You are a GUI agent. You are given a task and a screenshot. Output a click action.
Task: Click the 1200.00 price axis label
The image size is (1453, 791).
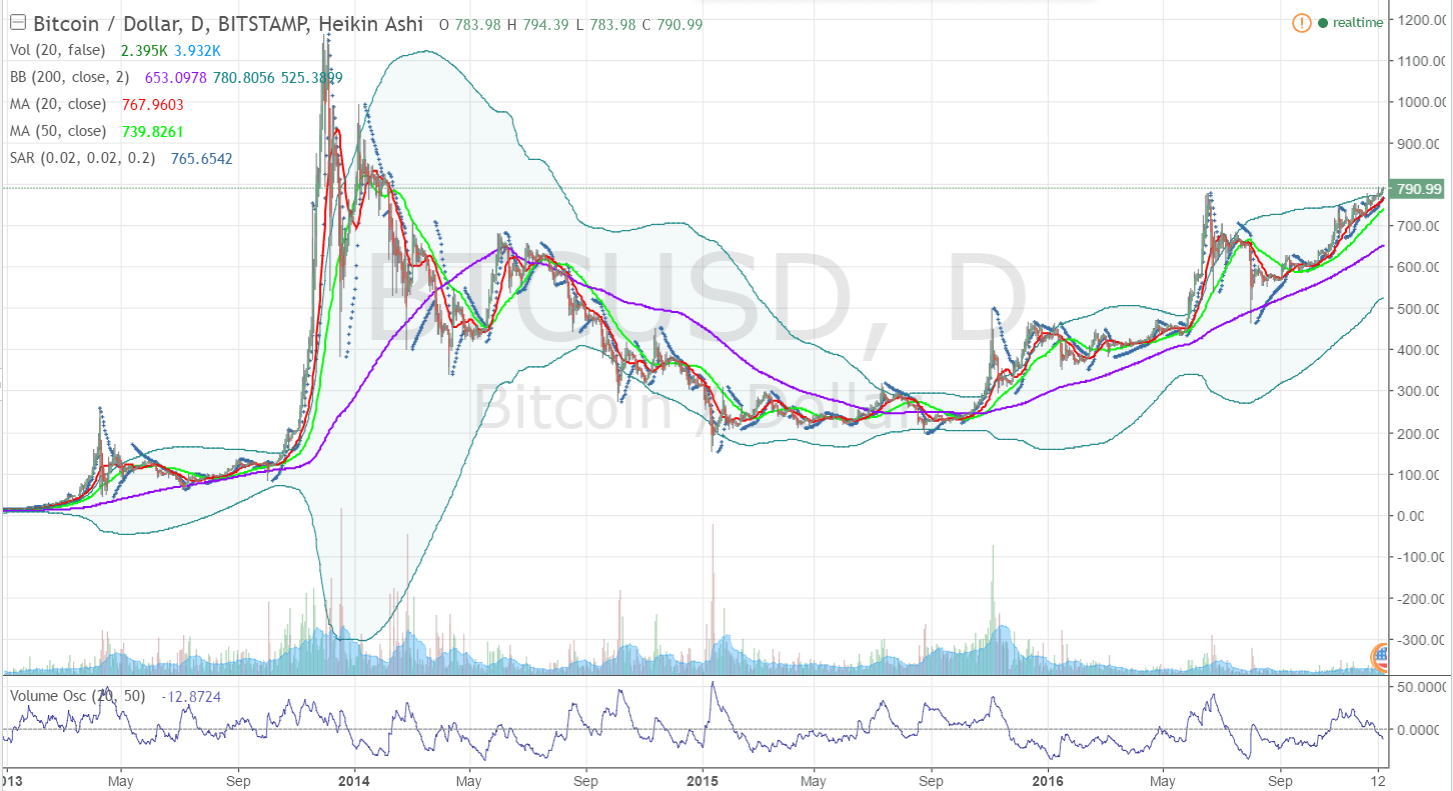point(1421,20)
